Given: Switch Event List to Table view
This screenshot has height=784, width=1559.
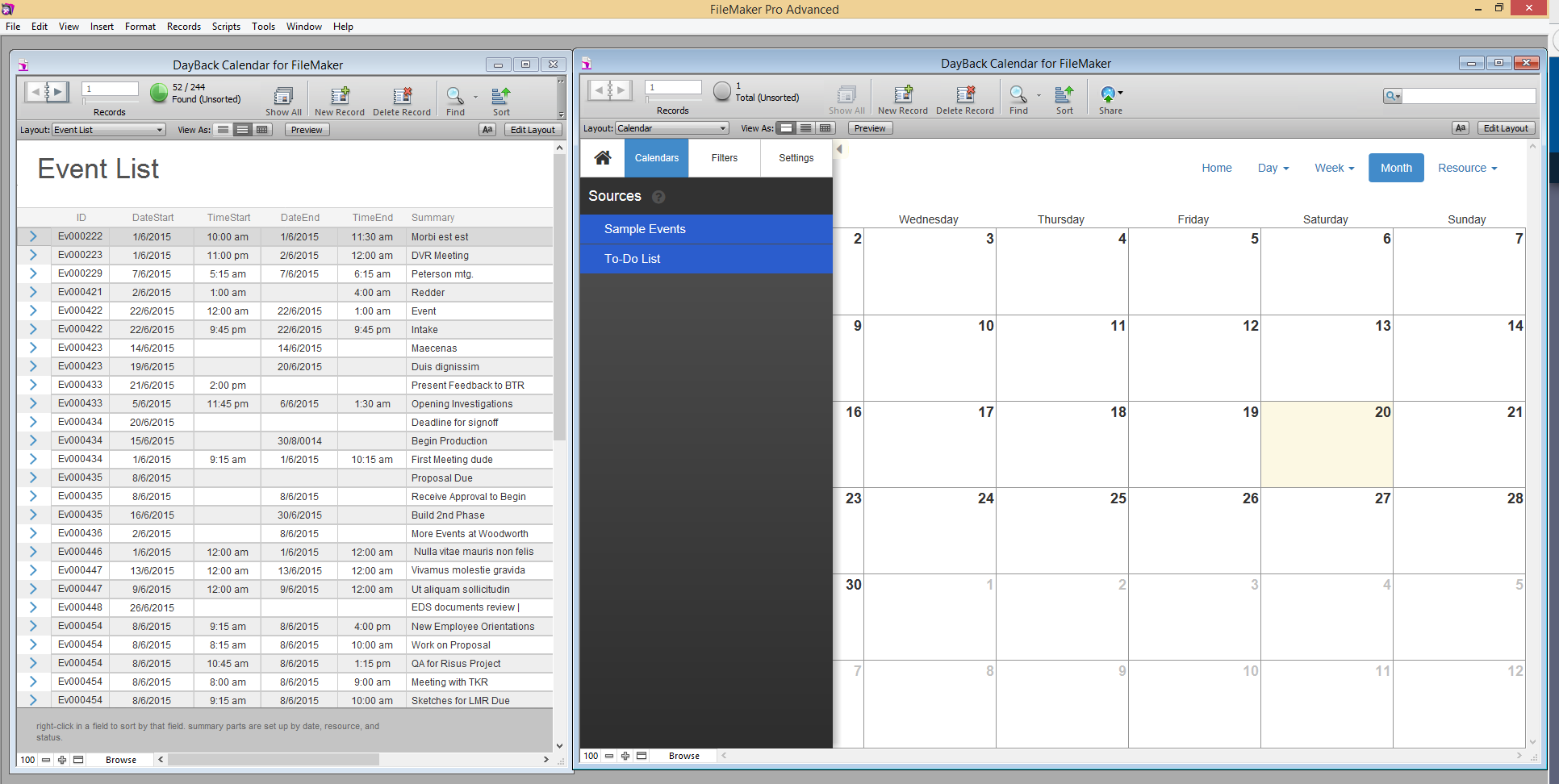Looking at the screenshot, I should [261, 130].
